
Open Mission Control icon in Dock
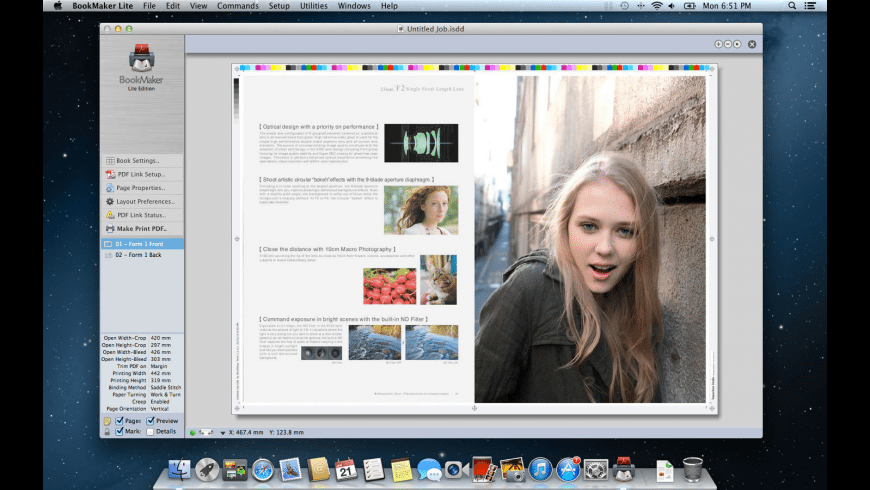tap(235, 470)
